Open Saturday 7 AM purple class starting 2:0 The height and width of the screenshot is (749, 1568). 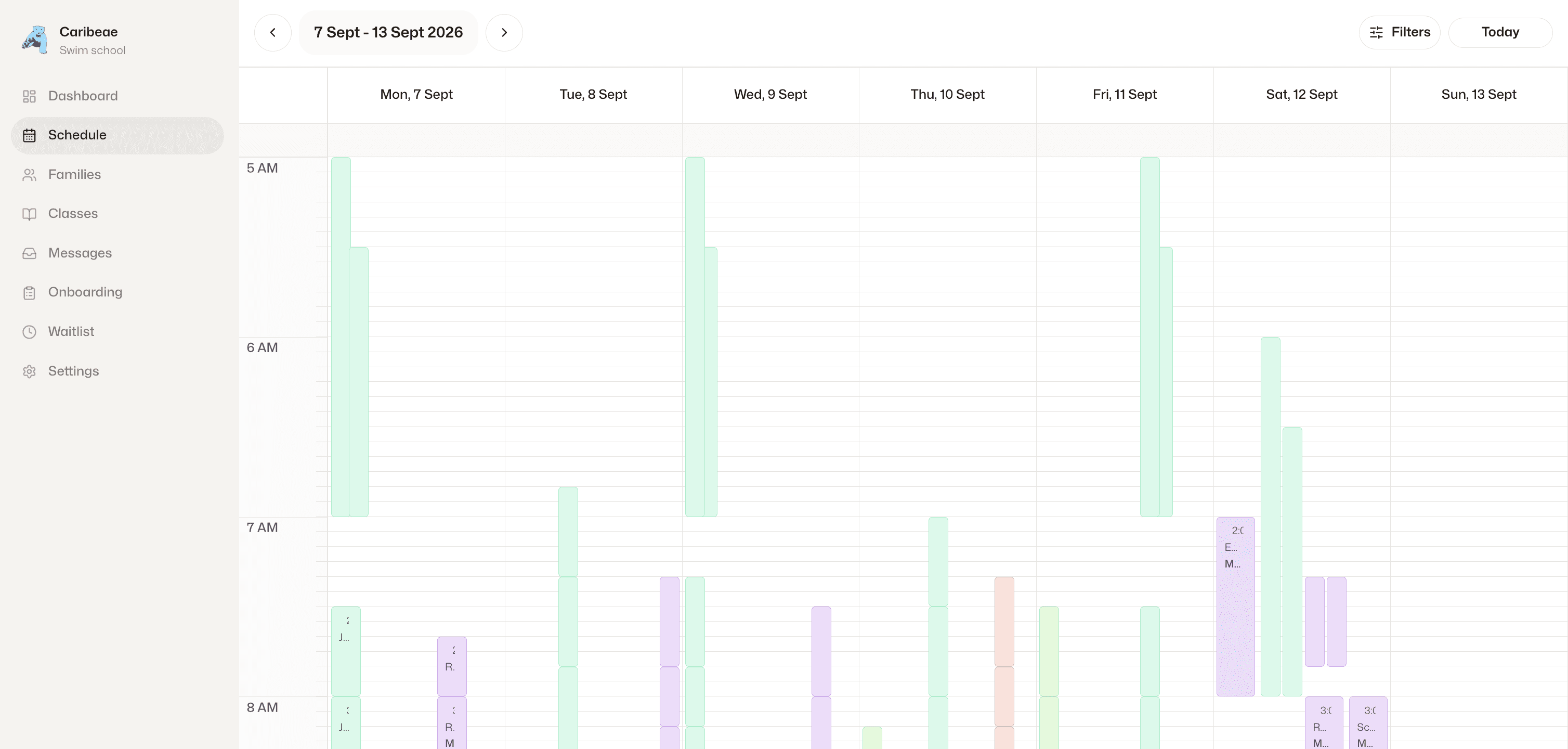[x=1236, y=606]
